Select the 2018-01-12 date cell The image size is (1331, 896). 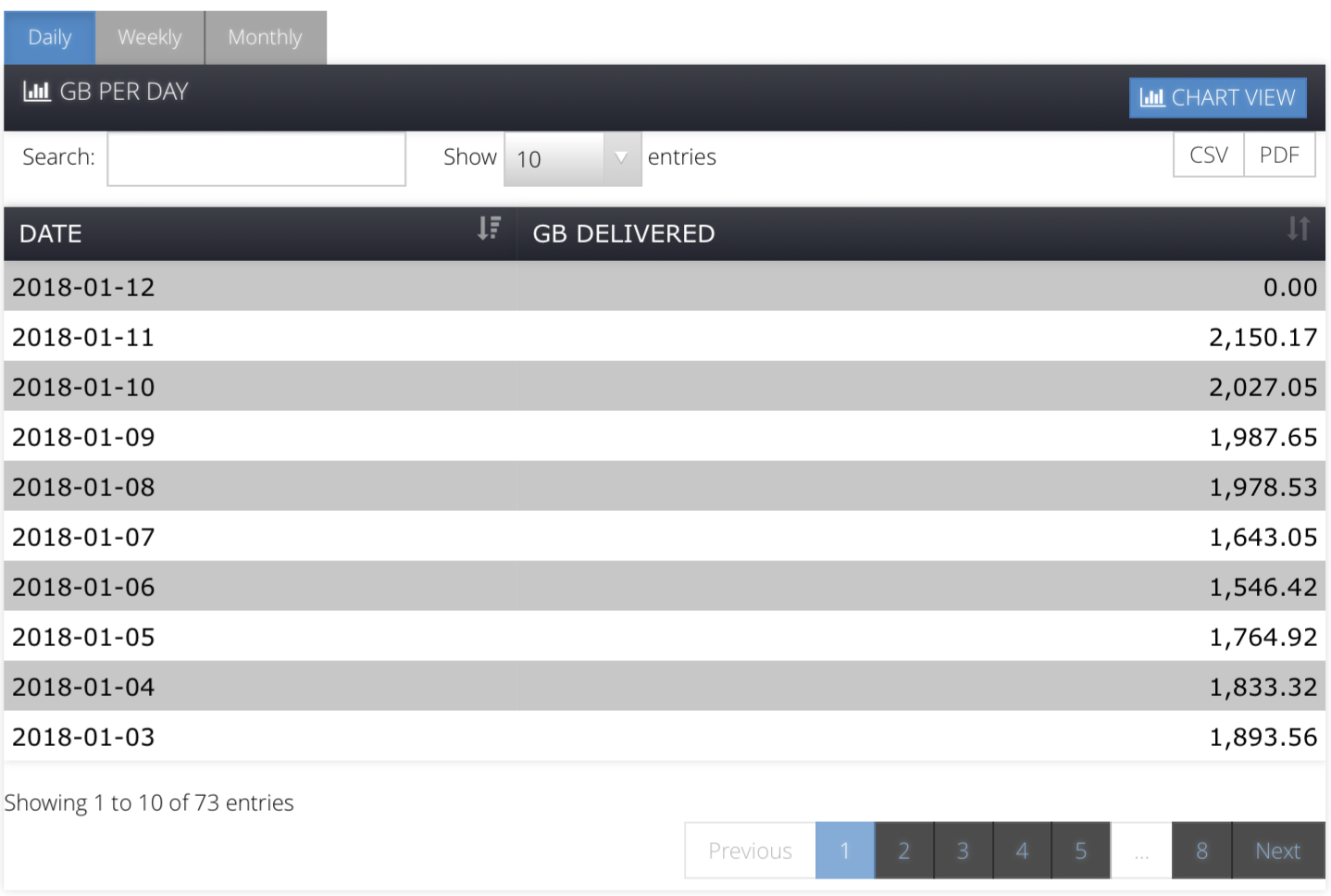tap(259, 286)
